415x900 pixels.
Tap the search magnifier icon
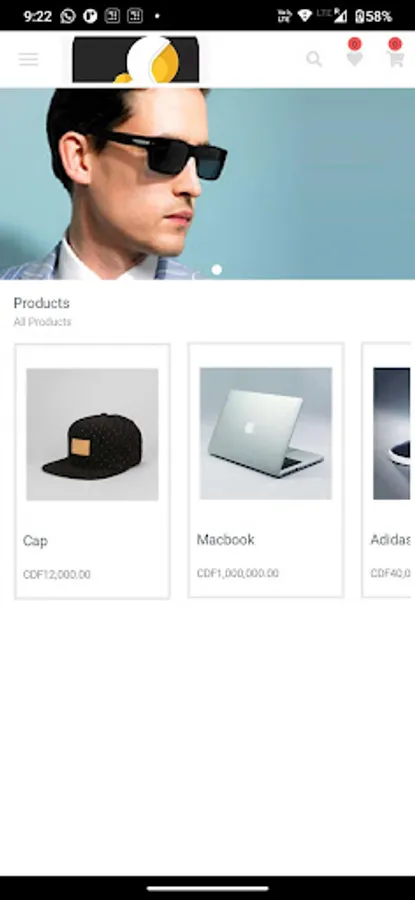pos(314,59)
